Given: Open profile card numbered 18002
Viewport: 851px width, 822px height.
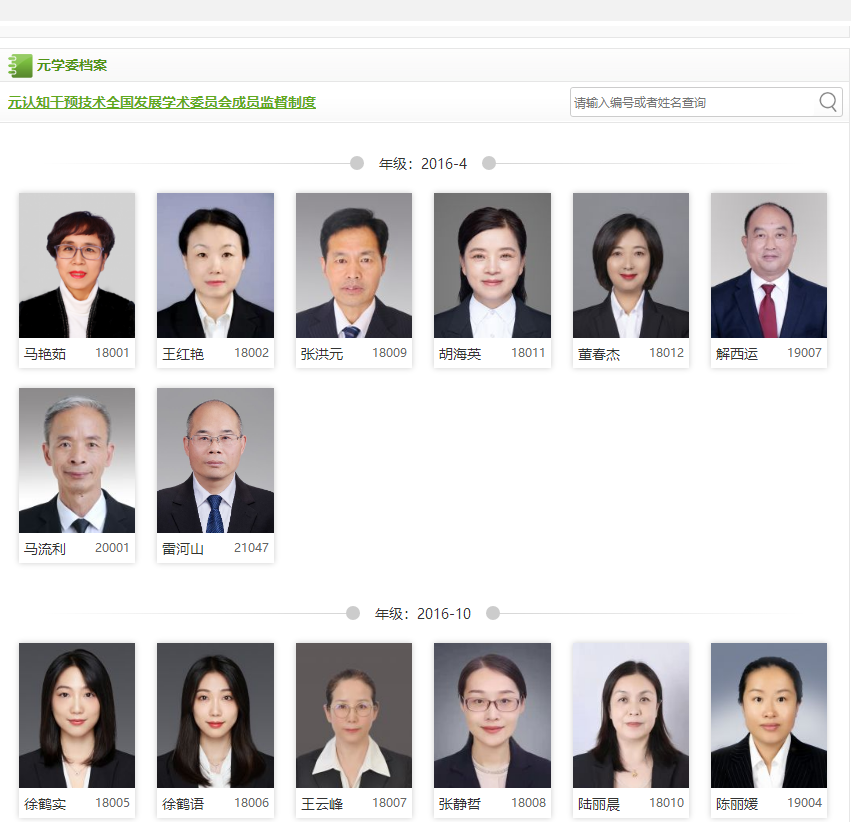Looking at the screenshot, I should pos(215,280).
